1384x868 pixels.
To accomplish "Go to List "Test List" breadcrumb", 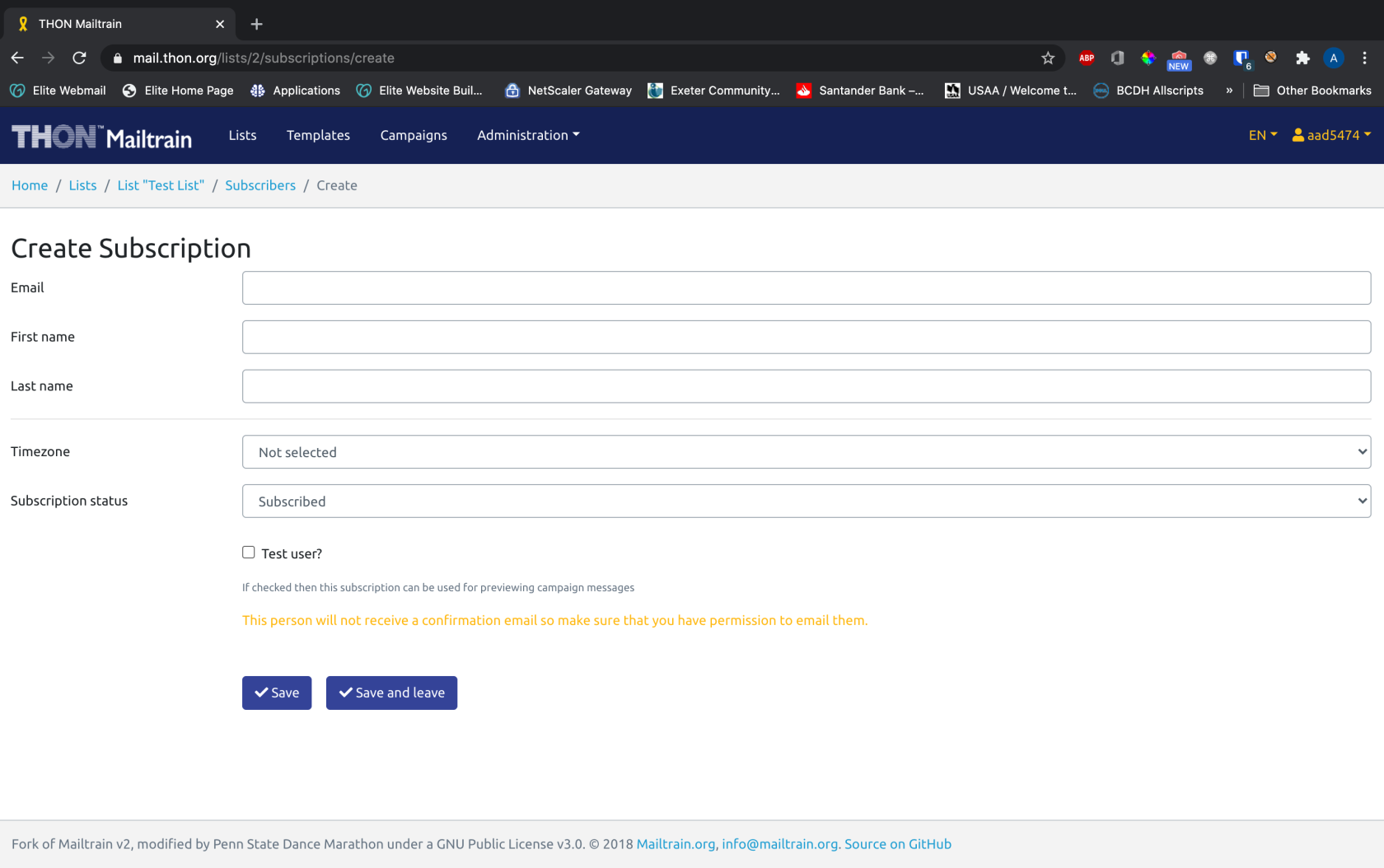I will tap(161, 185).
